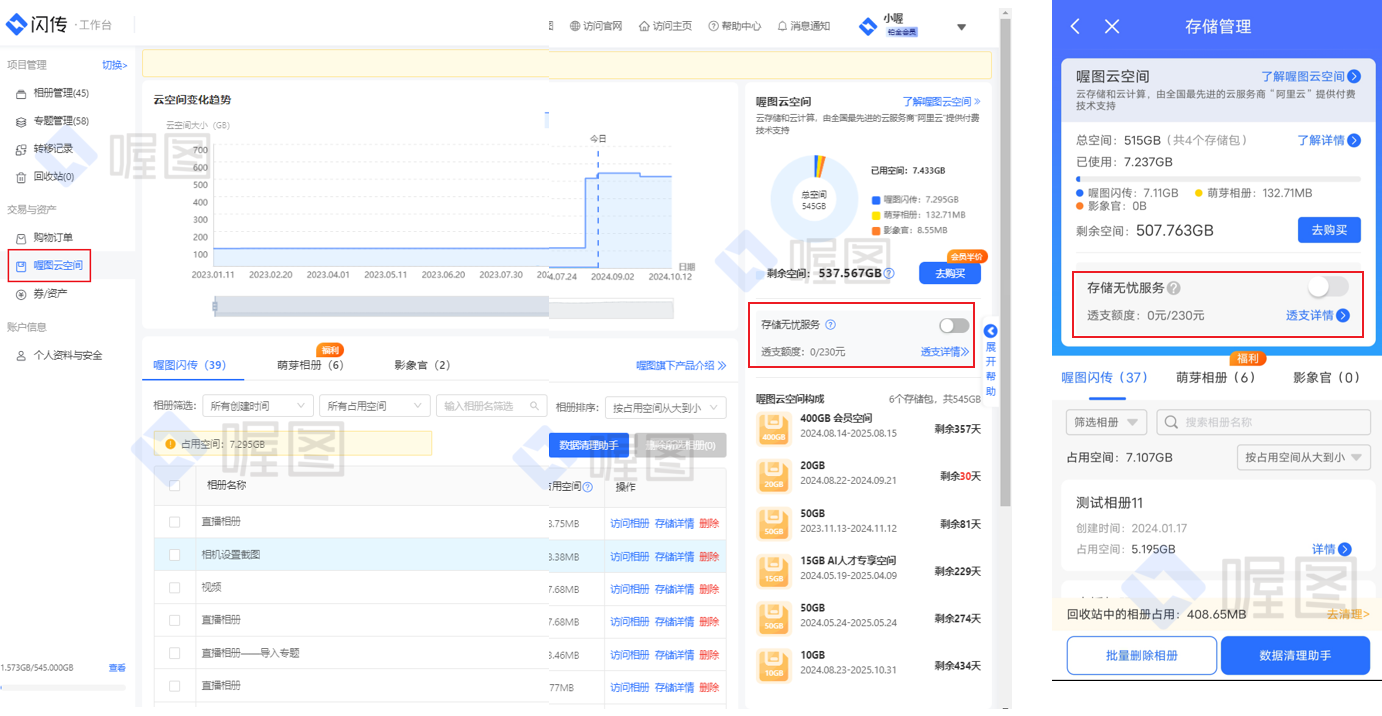The image size is (1382, 716).
Task: Open 按占用空间从大到小 sort dropdown on desktop
Action: pos(666,408)
